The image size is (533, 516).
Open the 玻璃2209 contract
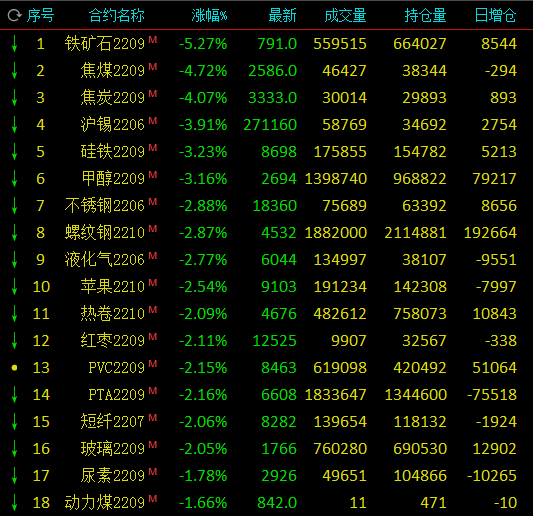point(113,448)
